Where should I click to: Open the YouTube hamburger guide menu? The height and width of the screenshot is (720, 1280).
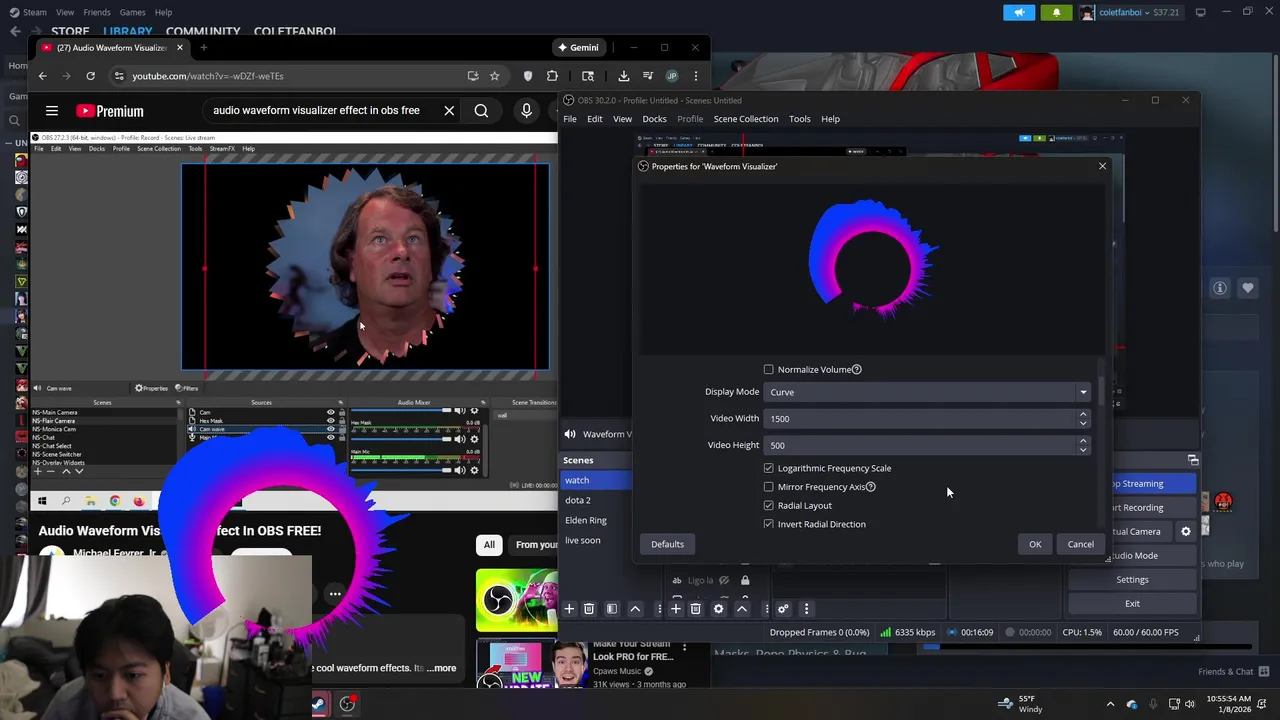coord(51,111)
